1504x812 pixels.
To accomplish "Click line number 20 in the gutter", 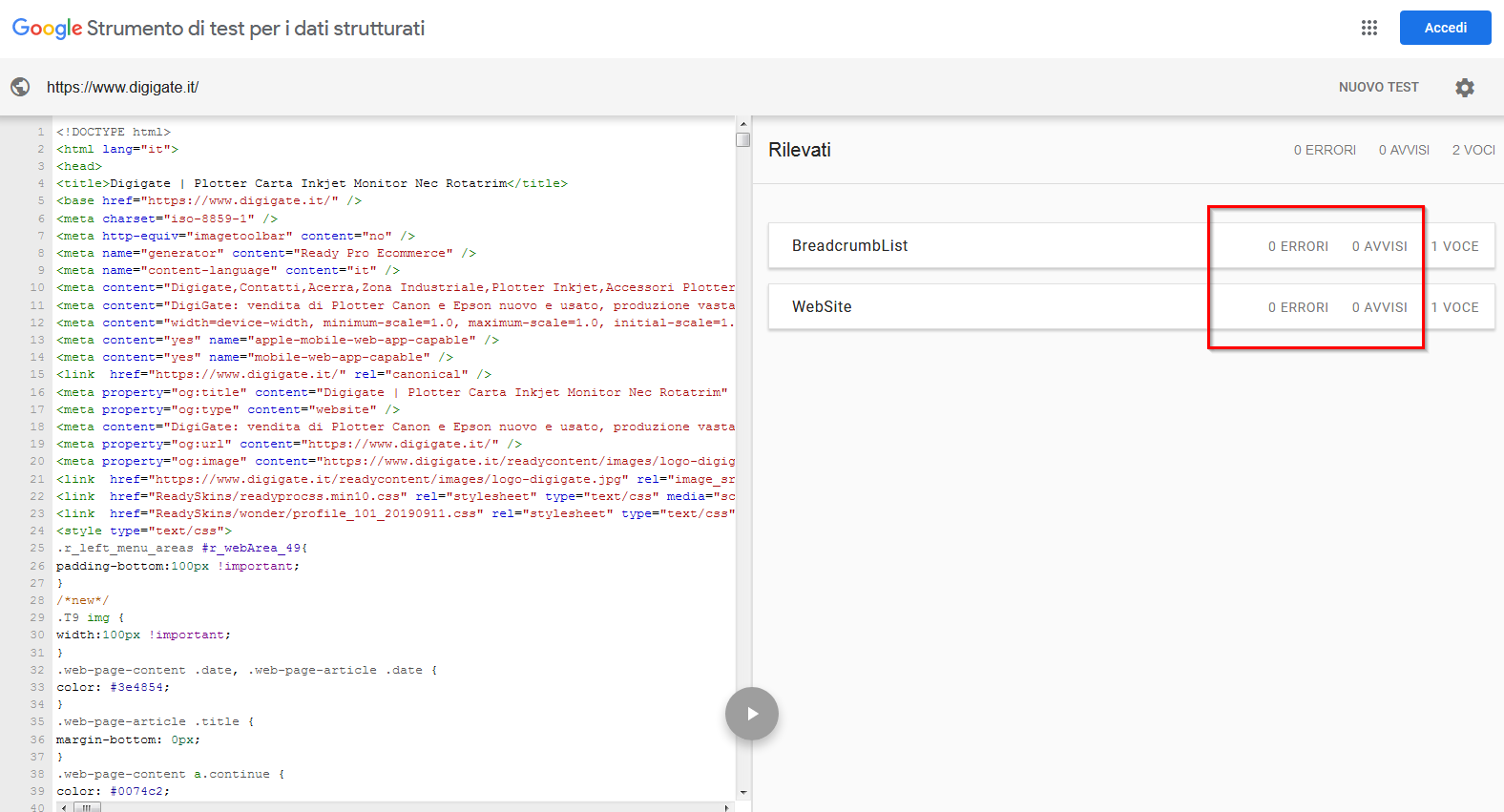I will (x=36, y=461).
